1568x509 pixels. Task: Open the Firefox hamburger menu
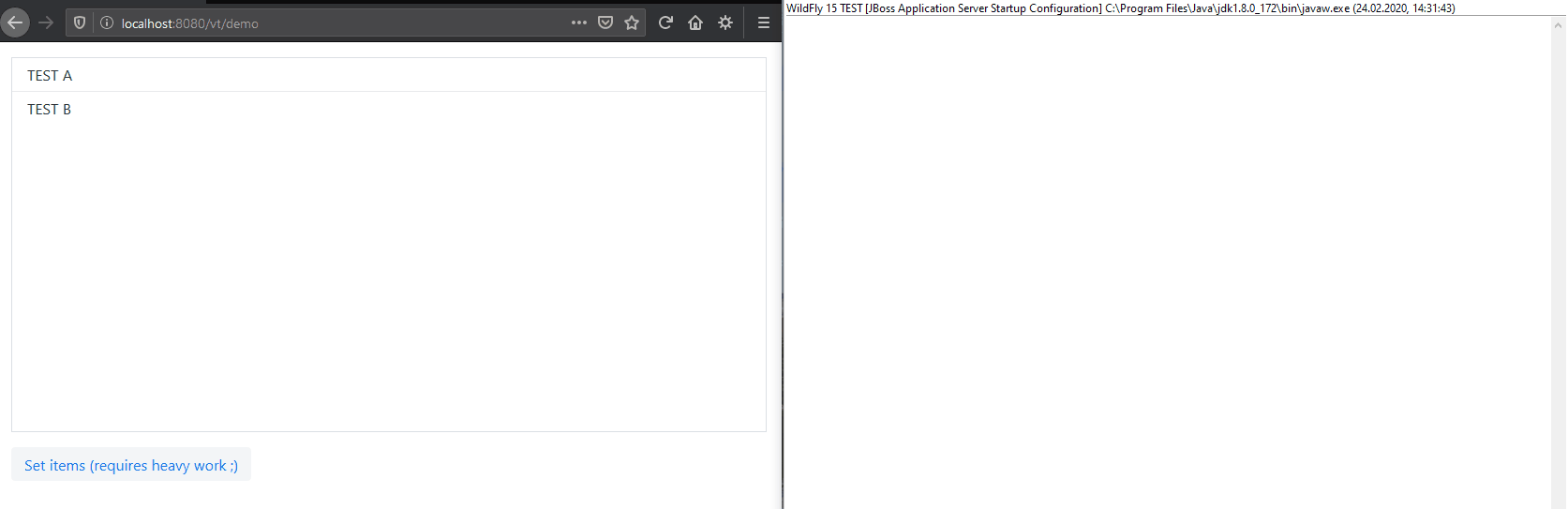pos(764,22)
